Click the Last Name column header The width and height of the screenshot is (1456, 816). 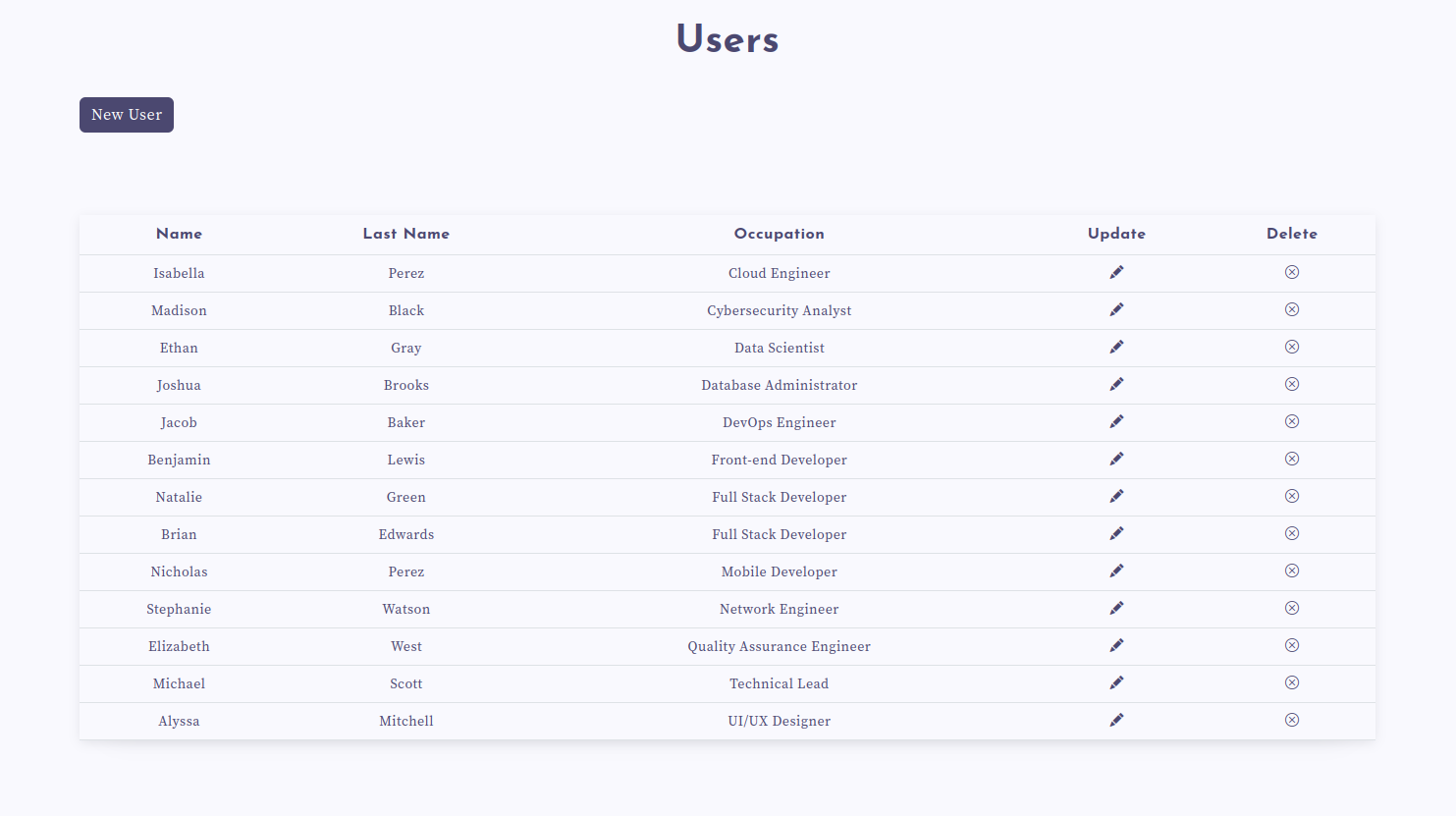coord(406,234)
